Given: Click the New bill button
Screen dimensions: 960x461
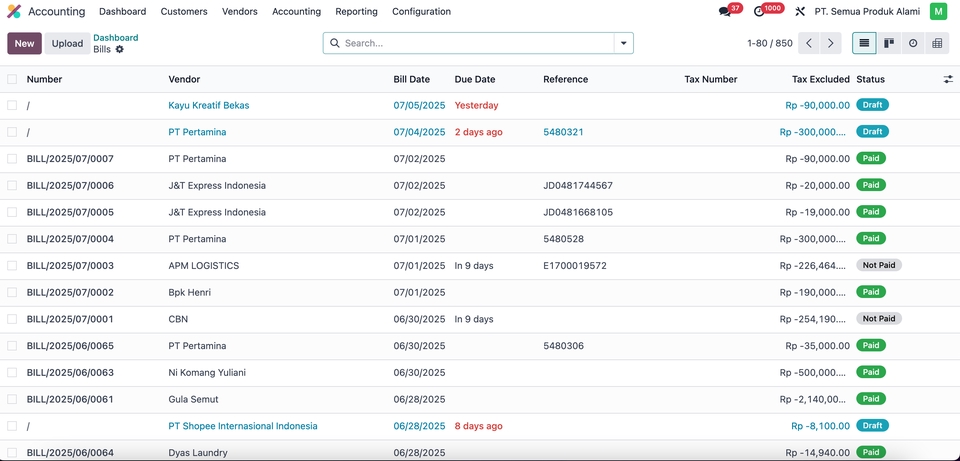Looking at the screenshot, I should [x=24, y=43].
